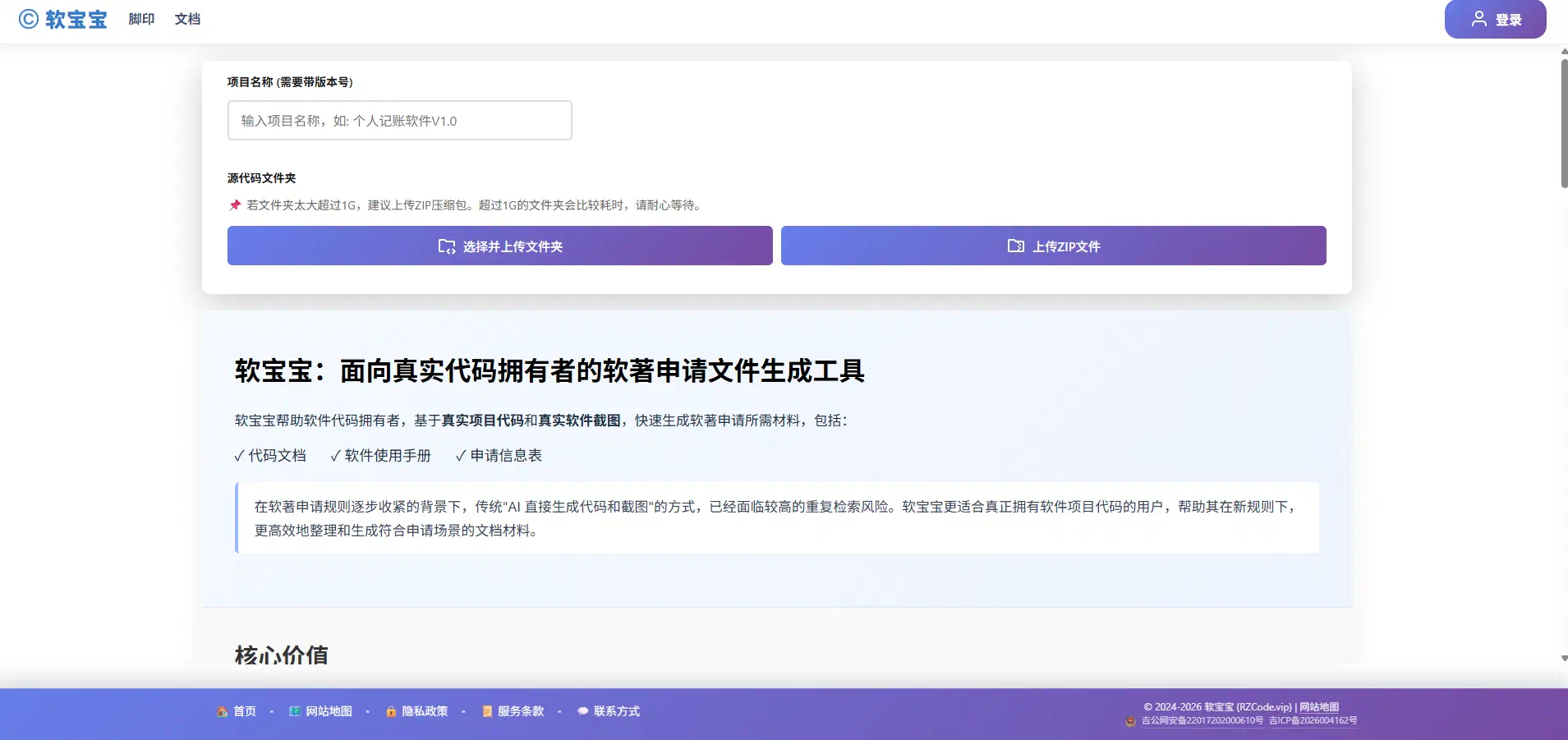The image size is (1568, 740).
Task: Click the ✓ 代码文档 item
Action: [270, 456]
